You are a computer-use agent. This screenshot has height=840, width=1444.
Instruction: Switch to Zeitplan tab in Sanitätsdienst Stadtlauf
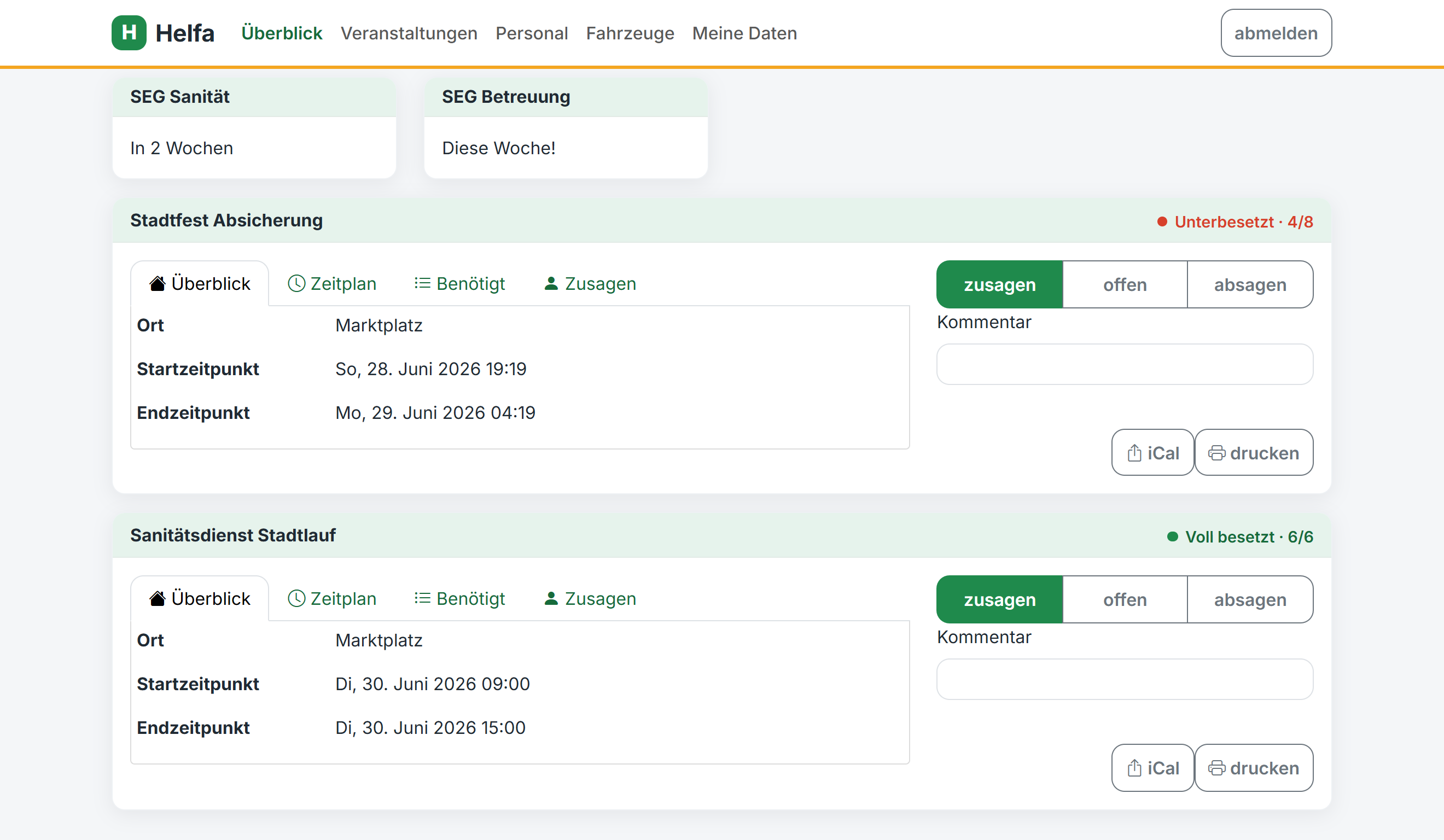point(332,599)
